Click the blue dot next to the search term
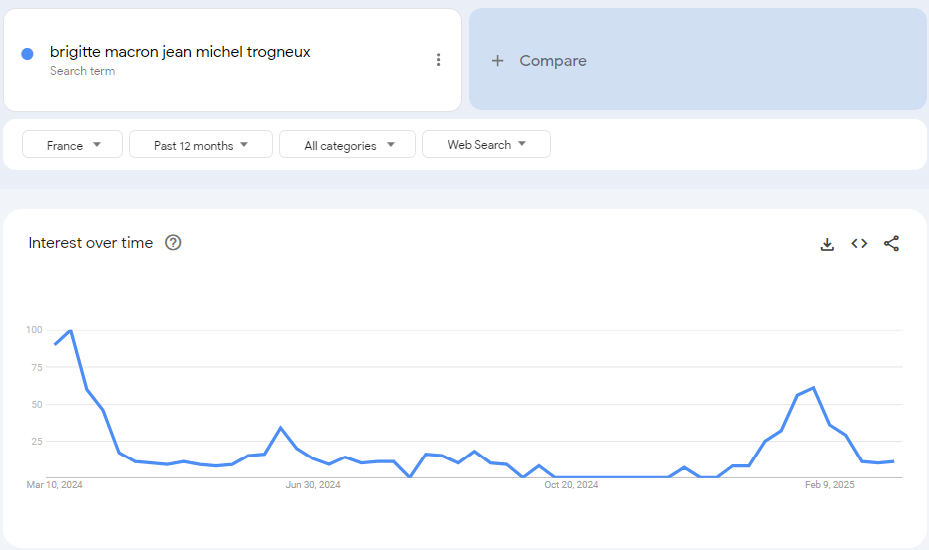This screenshot has width=929, height=550. (x=28, y=54)
